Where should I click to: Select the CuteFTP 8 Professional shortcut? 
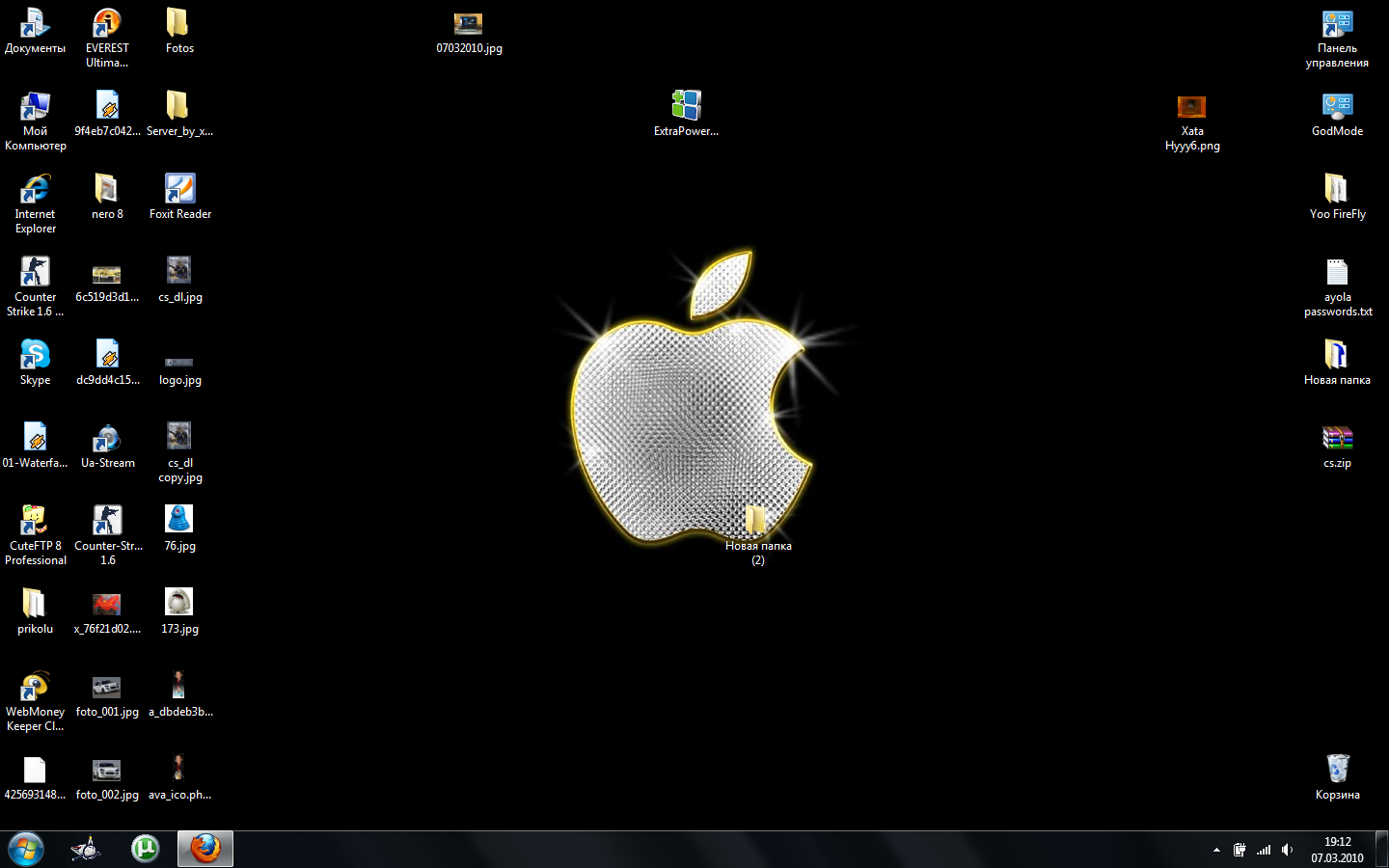tap(35, 535)
